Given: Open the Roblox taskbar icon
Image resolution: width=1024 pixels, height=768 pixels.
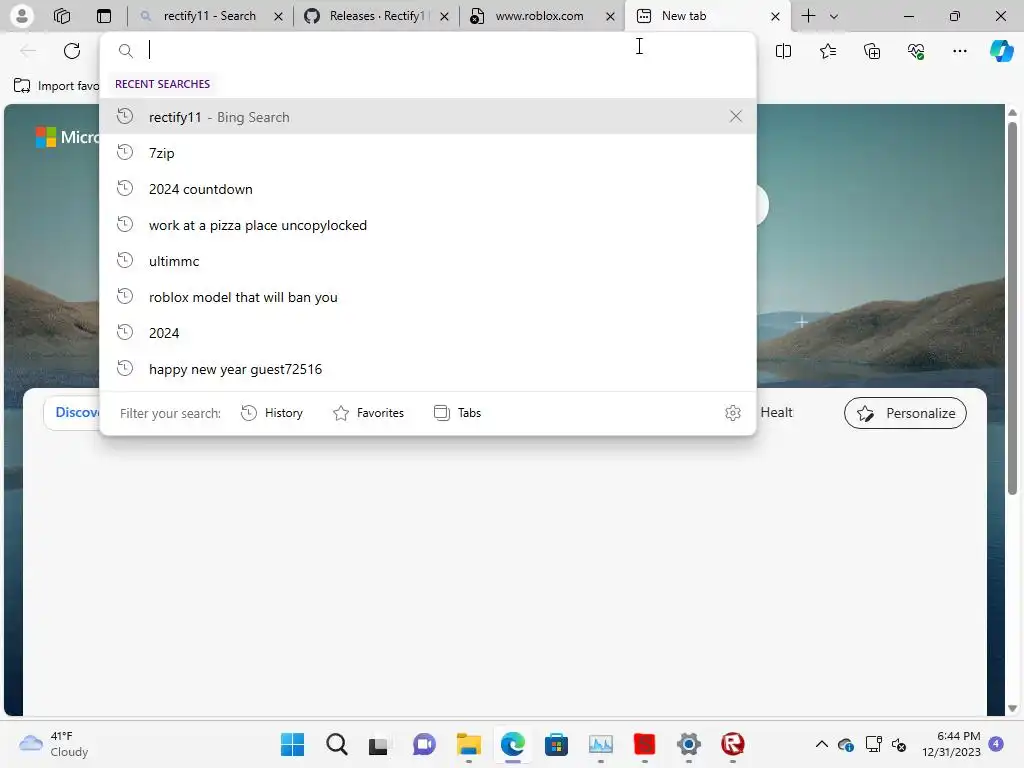Looking at the screenshot, I should (x=733, y=744).
